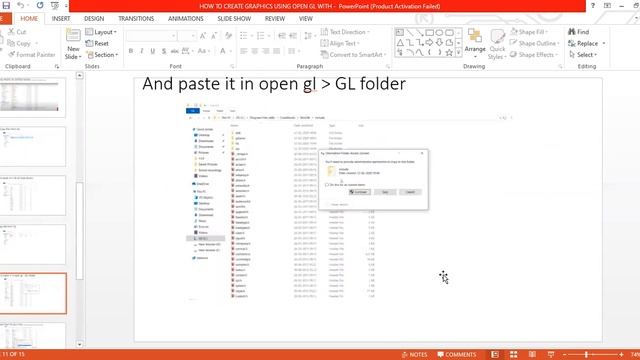Start slideshow from beginning quick access icon
640x360 pixels.
tap(55, 6)
